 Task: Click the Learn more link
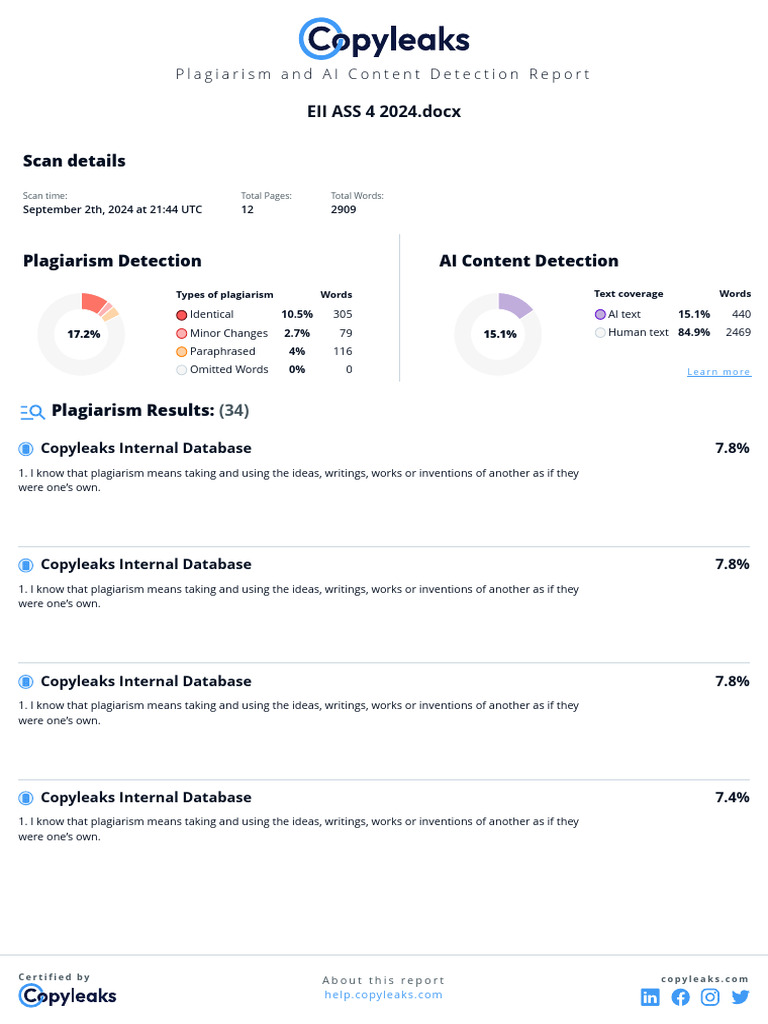718,372
